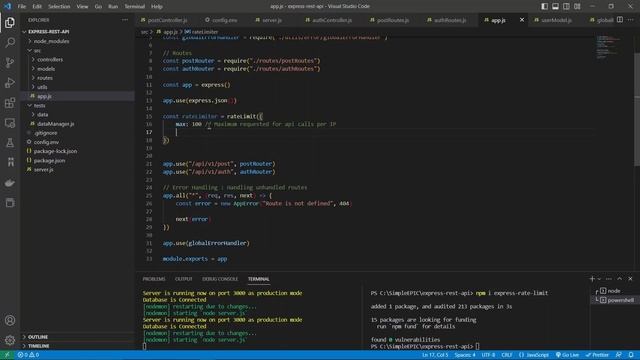The height and width of the screenshot is (360, 640).
Task: Open the Testing flask view
Action: point(10,142)
